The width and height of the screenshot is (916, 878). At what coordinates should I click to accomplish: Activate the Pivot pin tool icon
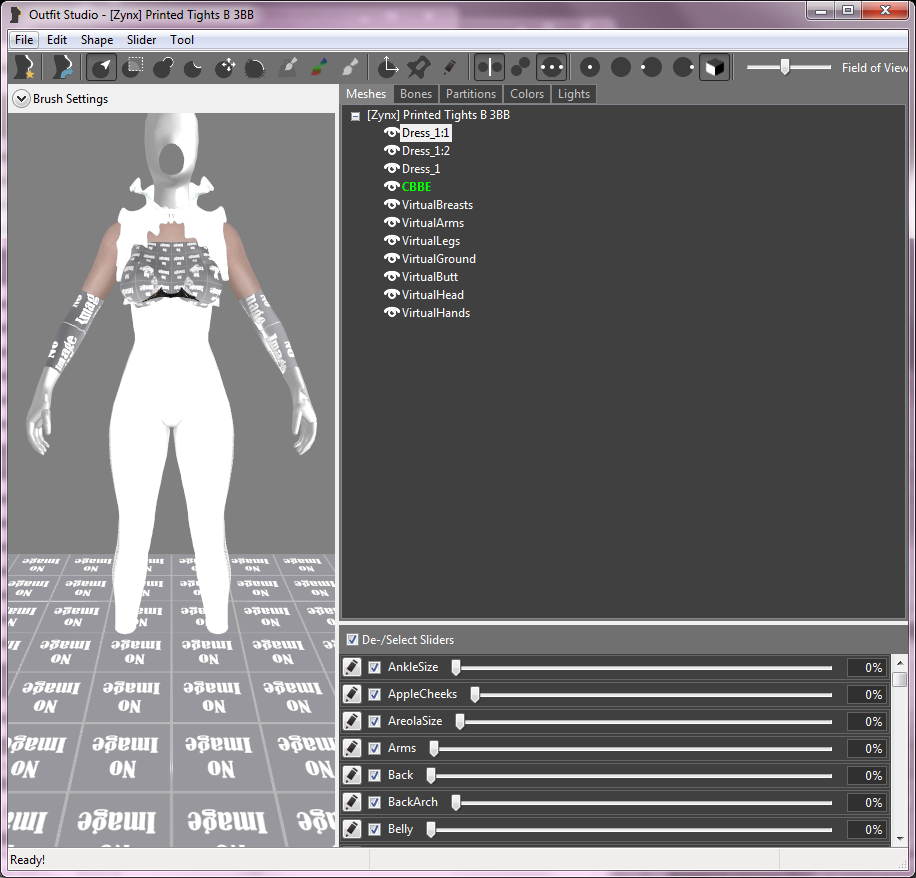(418, 67)
